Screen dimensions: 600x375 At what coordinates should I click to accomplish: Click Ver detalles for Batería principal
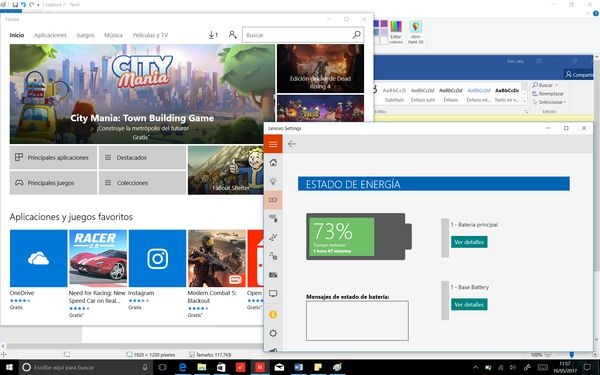pyautogui.click(x=469, y=242)
